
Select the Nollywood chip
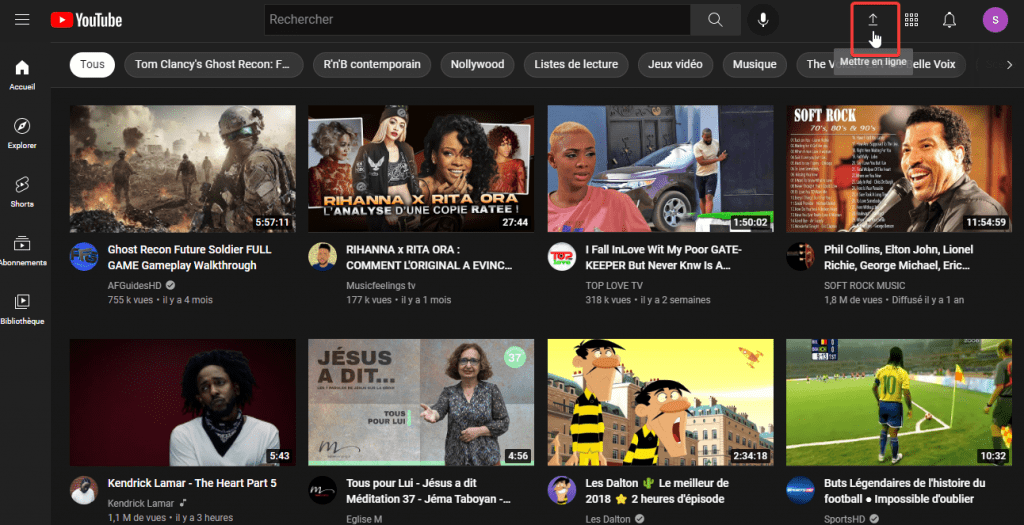pyautogui.click(x=477, y=65)
